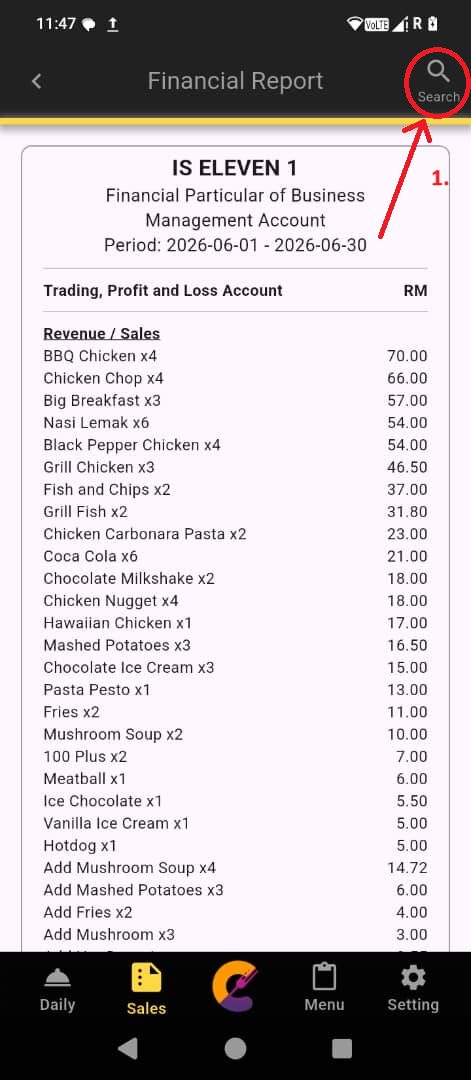Image resolution: width=471 pixels, height=1080 pixels.
Task: Go back using the left chevron
Action: point(36,81)
